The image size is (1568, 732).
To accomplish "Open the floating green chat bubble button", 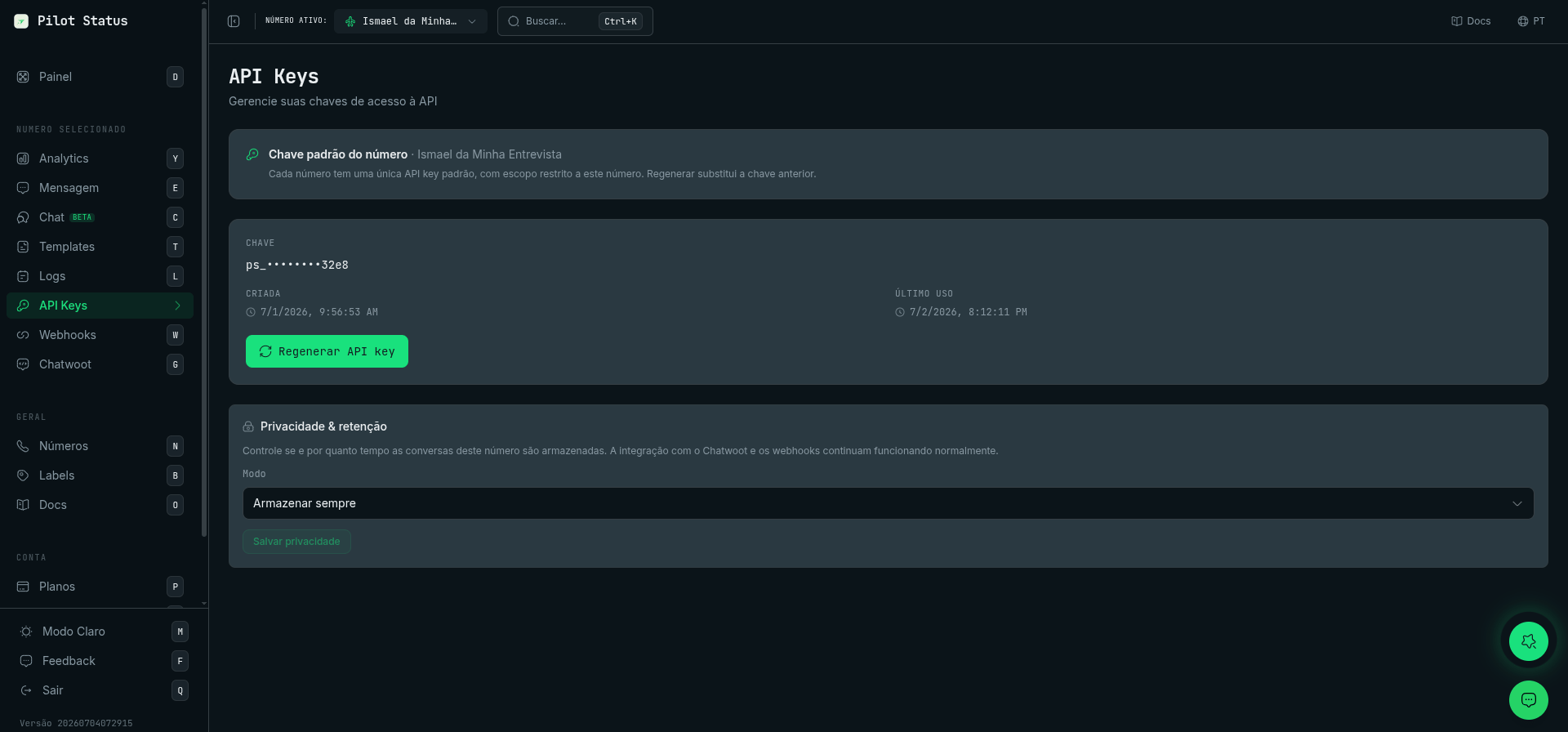I will (1529, 700).
